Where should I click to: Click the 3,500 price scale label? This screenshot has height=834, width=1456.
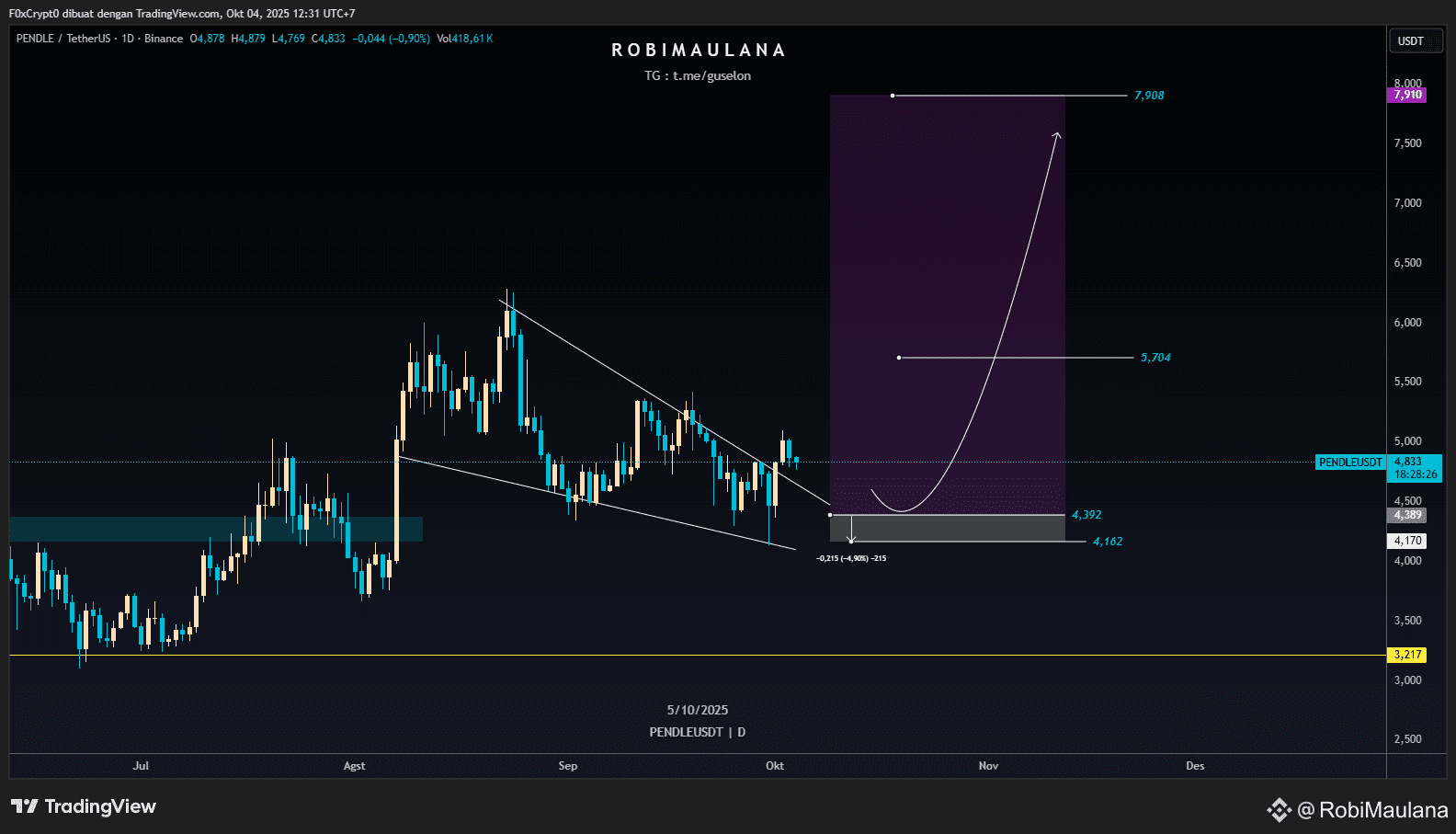click(1407, 621)
